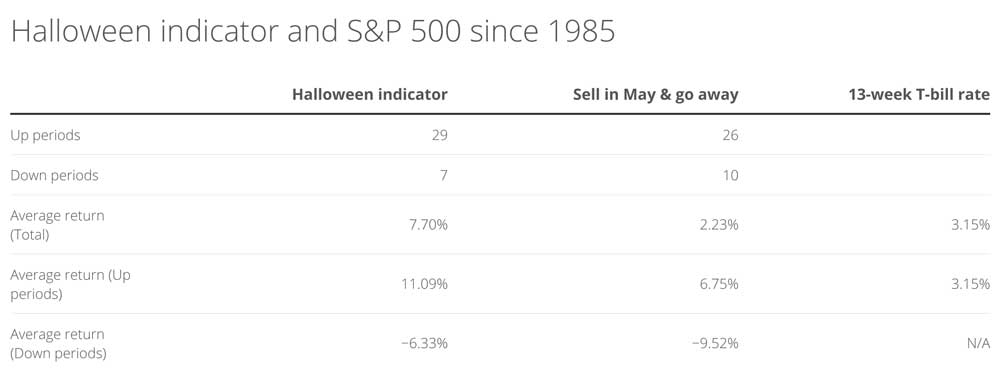Viewport: 1000px width, 380px height.
Task: Click the 11.09% up periods return cell
Action: [425, 284]
